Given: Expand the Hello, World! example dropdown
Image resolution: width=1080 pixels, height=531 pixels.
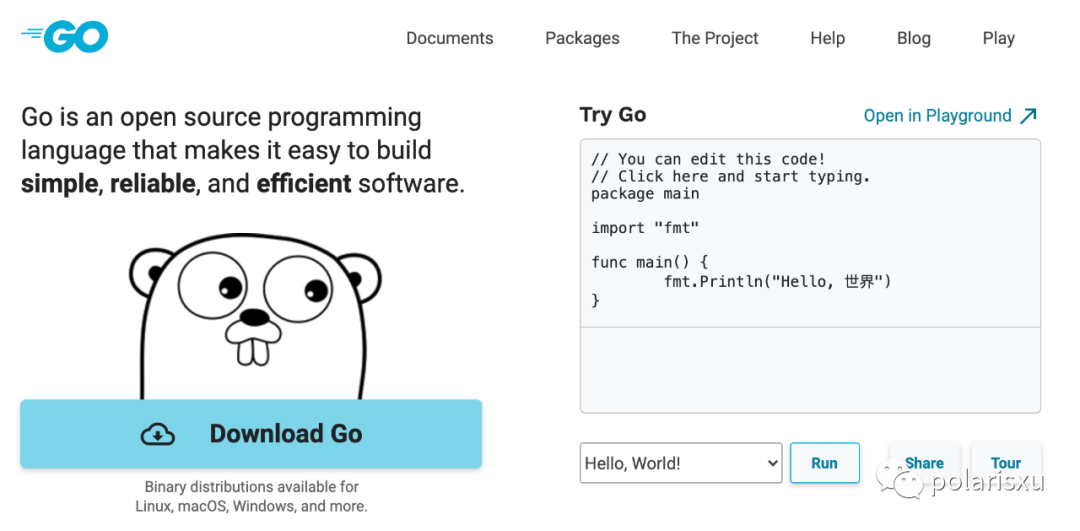Looking at the screenshot, I should pyautogui.click(x=681, y=463).
